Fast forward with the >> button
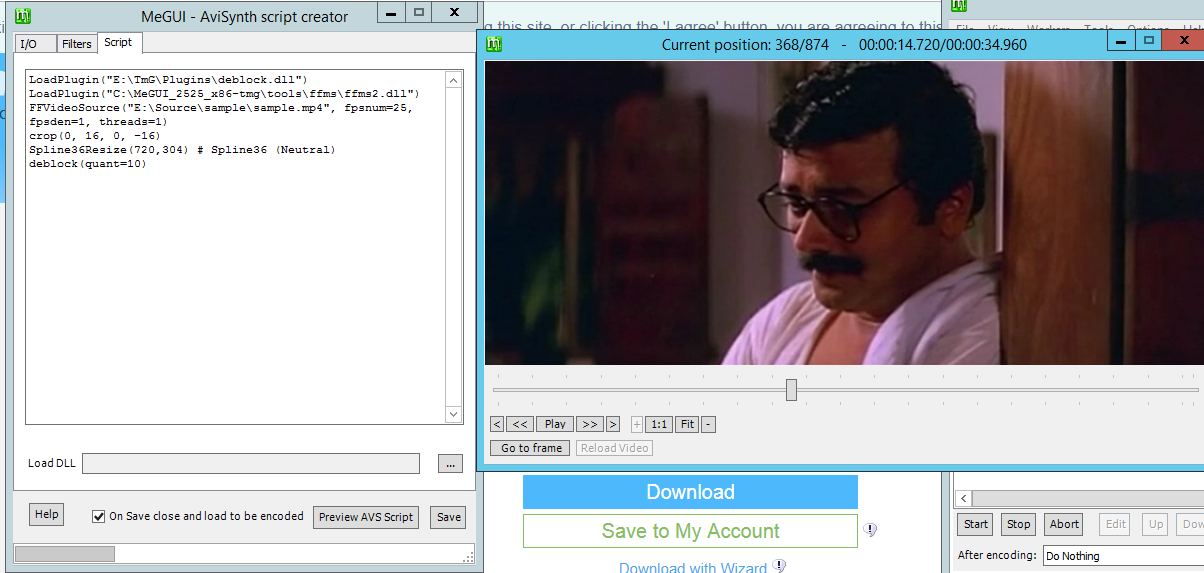The image size is (1204, 573). [589, 424]
